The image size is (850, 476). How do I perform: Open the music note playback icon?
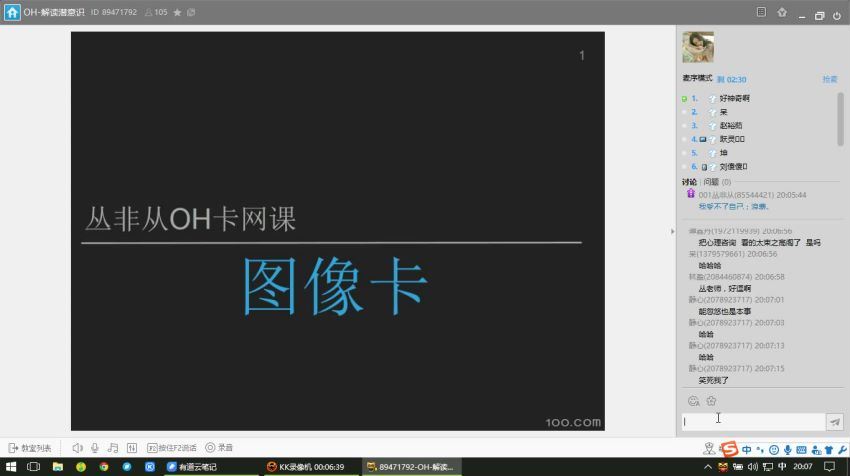[113, 448]
